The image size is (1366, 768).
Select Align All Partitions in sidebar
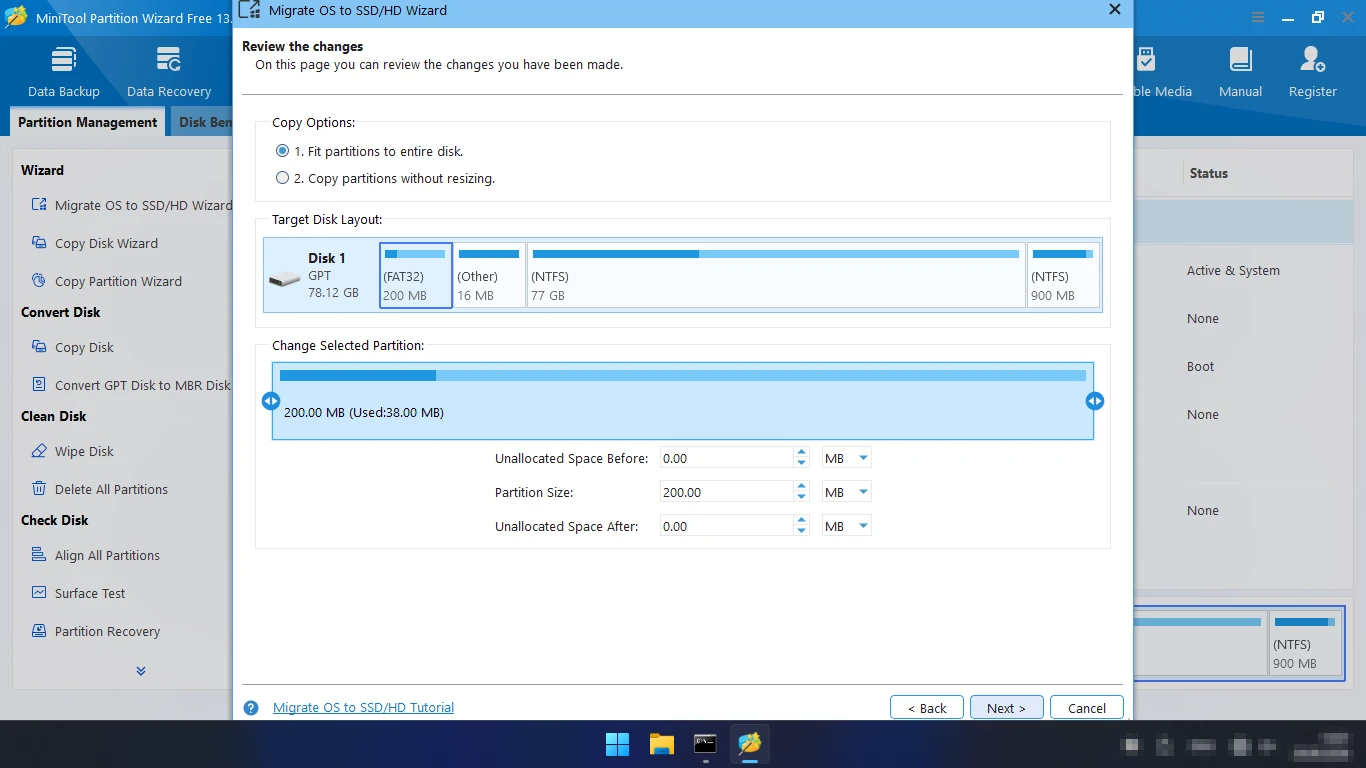pyautogui.click(x=95, y=555)
